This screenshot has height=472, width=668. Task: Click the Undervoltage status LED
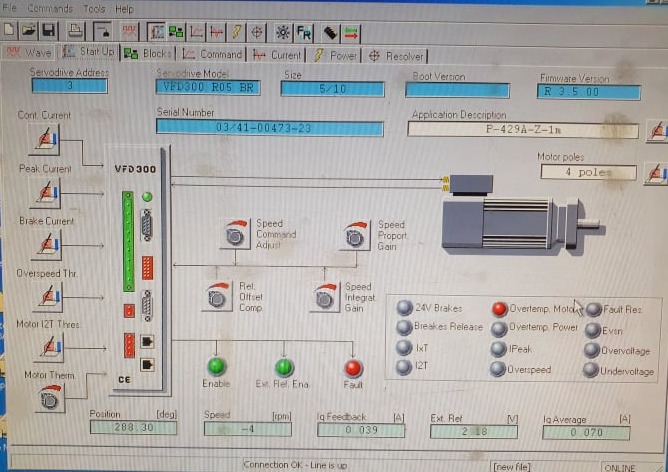590,370
